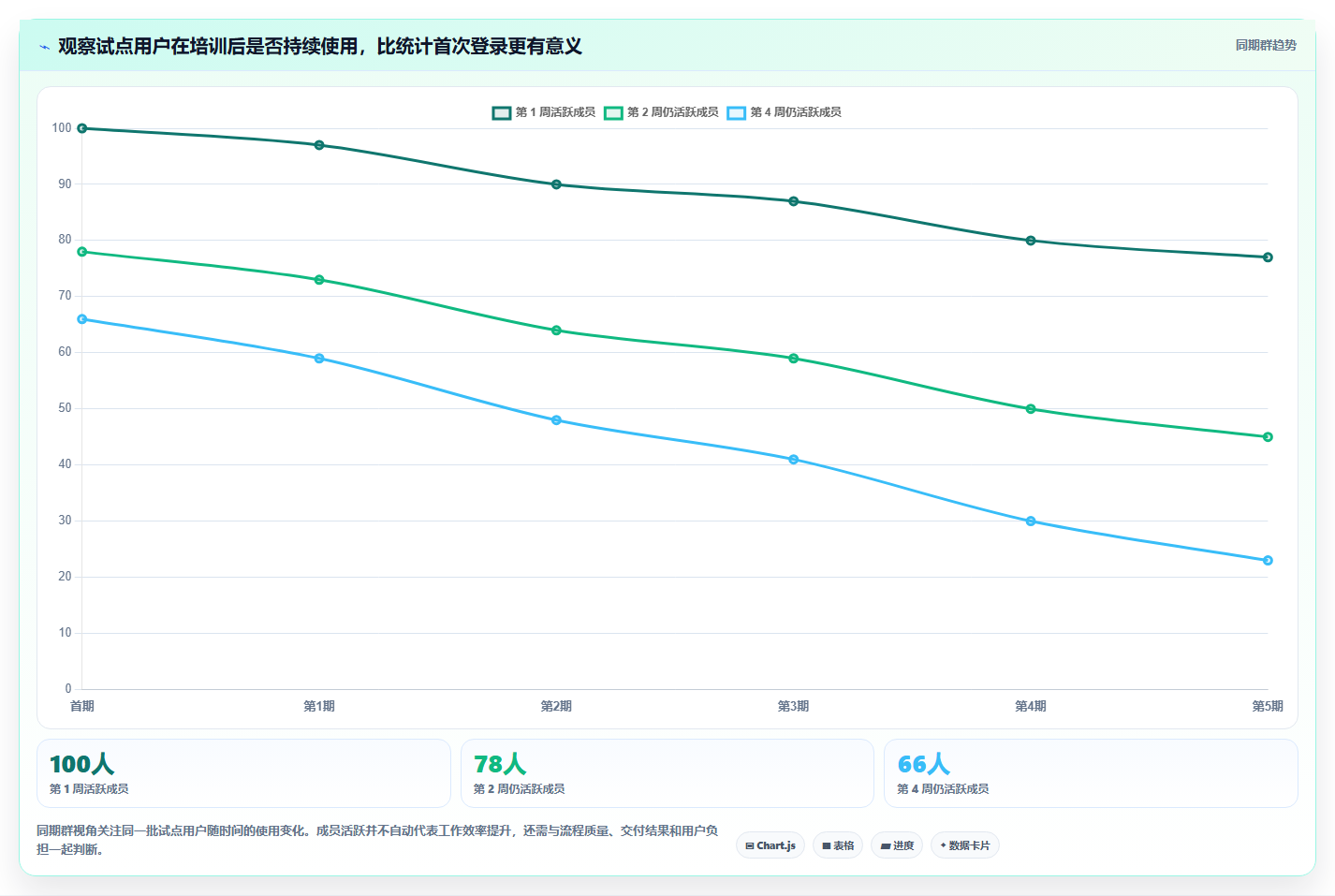
Task: Click the week 4 blue data point at 首期
Action: 82,319
